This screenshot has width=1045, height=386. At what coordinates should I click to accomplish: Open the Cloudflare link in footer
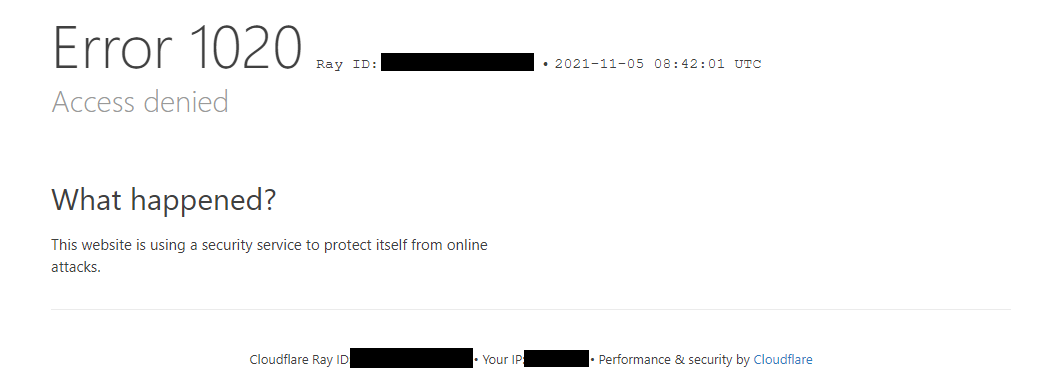[782, 359]
